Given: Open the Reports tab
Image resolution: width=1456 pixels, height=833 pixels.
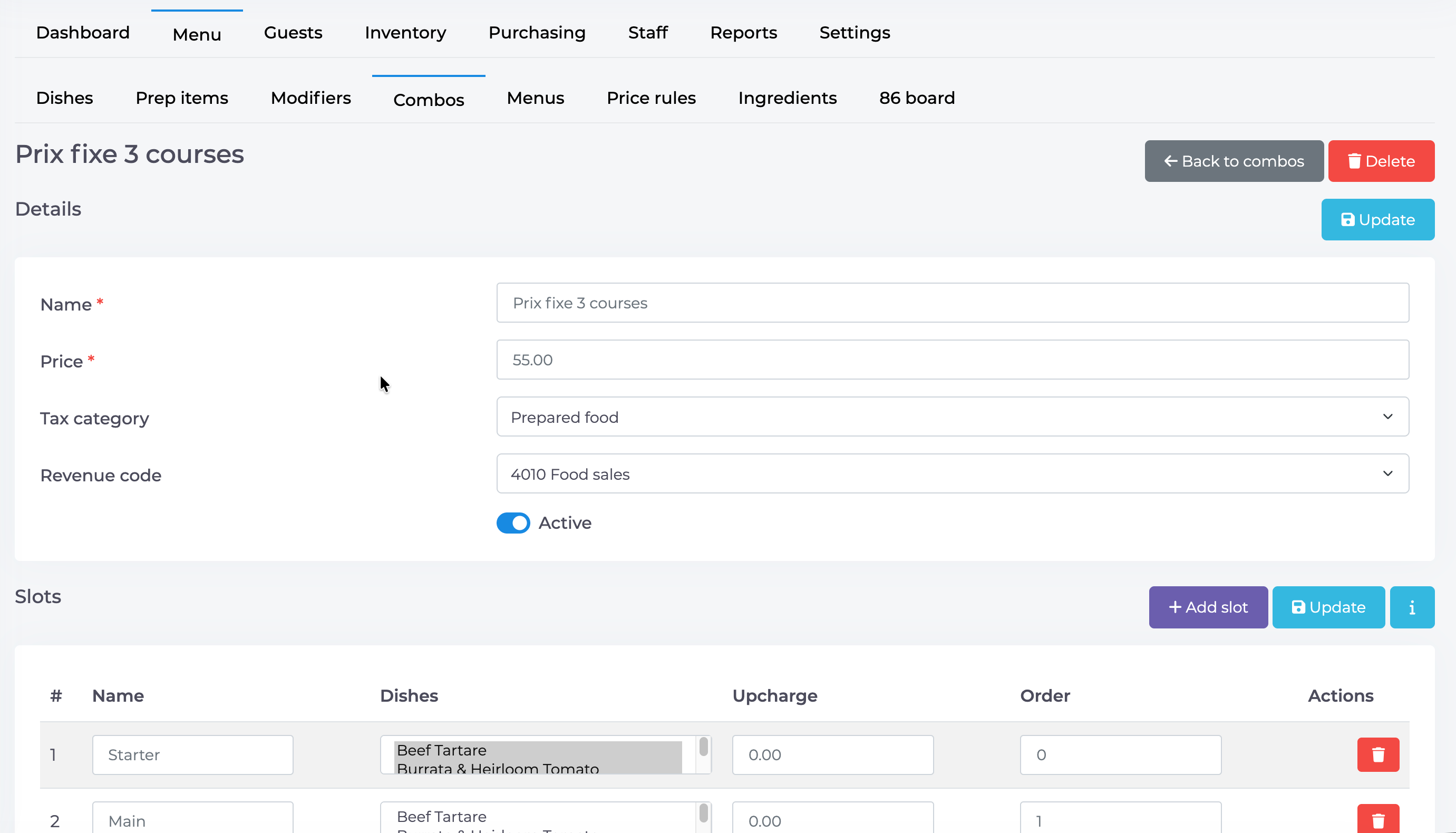Looking at the screenshot, I should pyautogui.click(x=743, y=33).
